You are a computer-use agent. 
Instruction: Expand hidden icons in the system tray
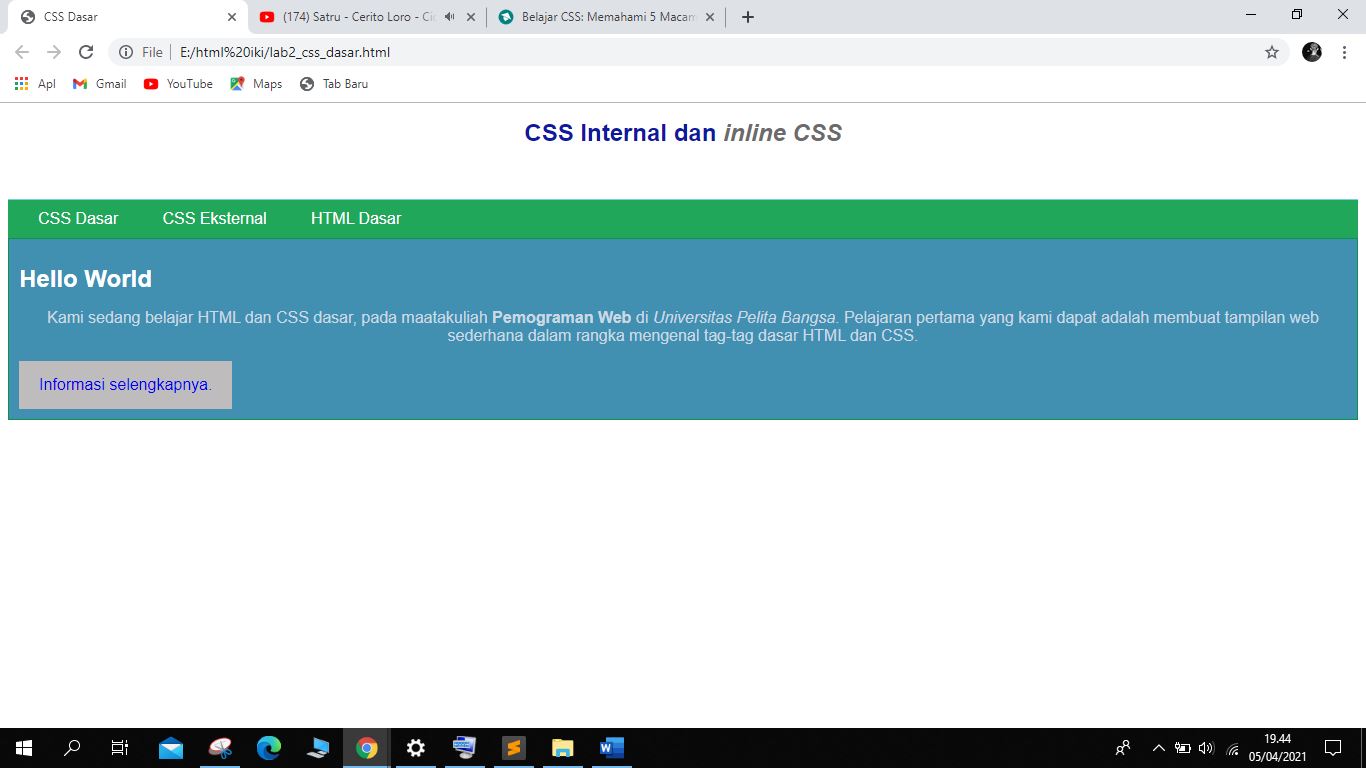pyautogui.click(x=1157, y=747)
